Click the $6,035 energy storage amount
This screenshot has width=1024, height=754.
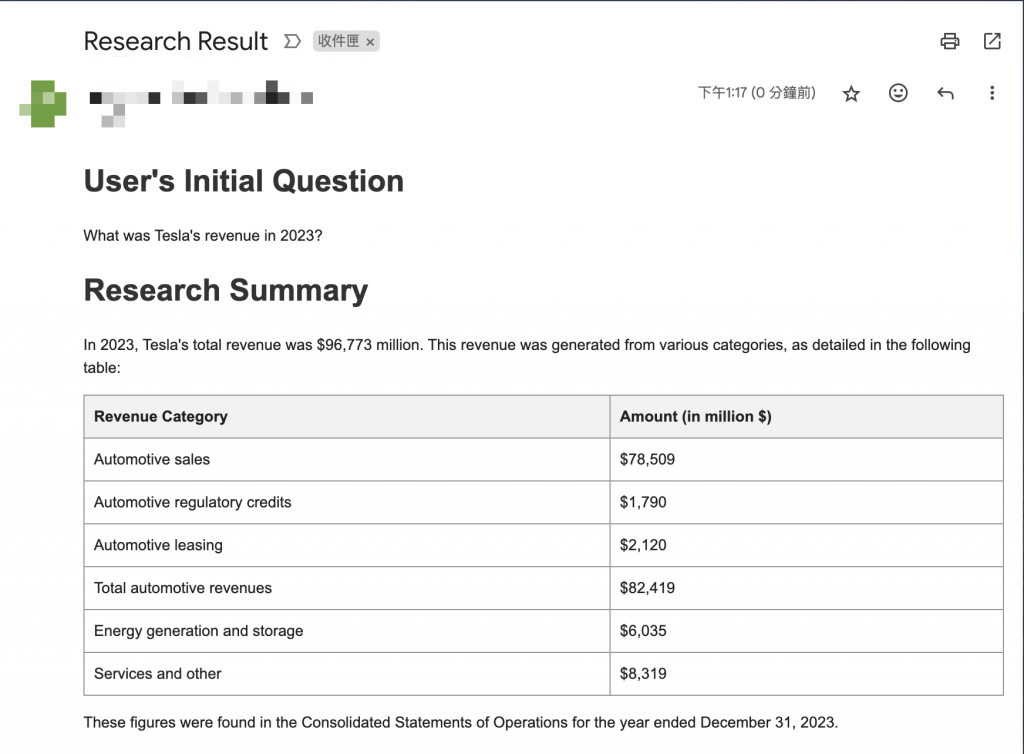point(643,631)
